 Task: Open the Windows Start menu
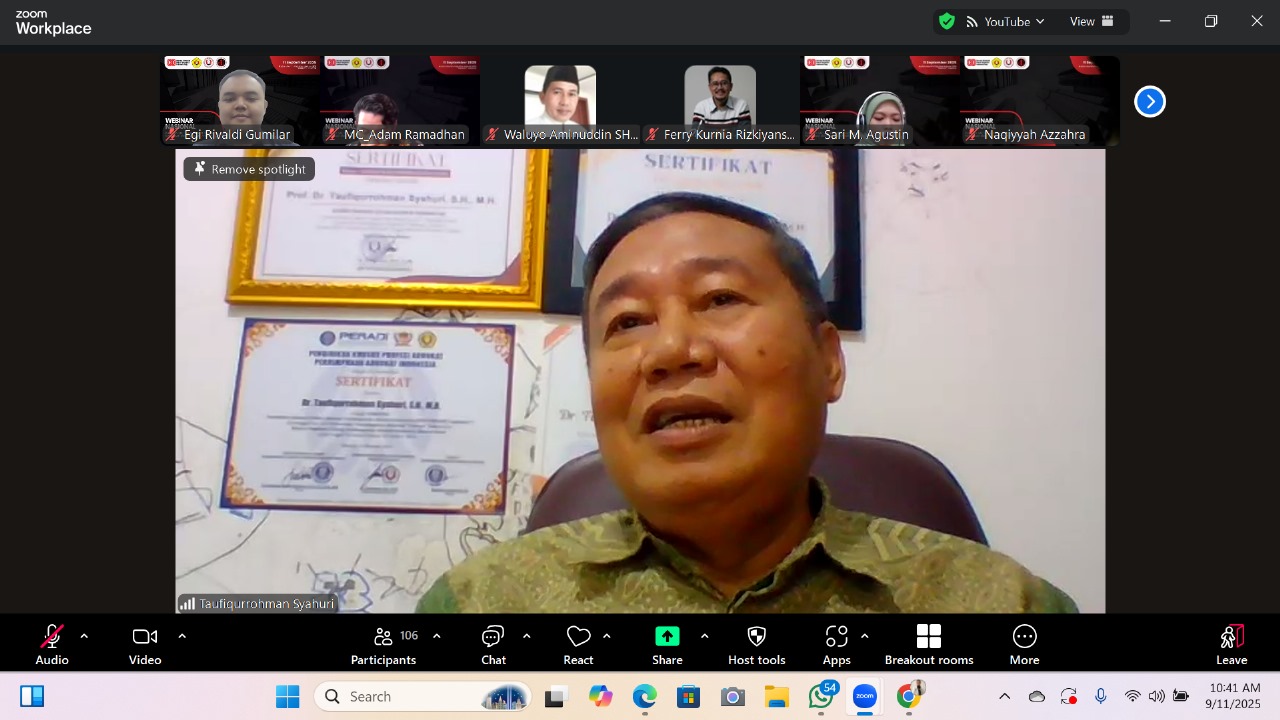click(x=287, y=696)
